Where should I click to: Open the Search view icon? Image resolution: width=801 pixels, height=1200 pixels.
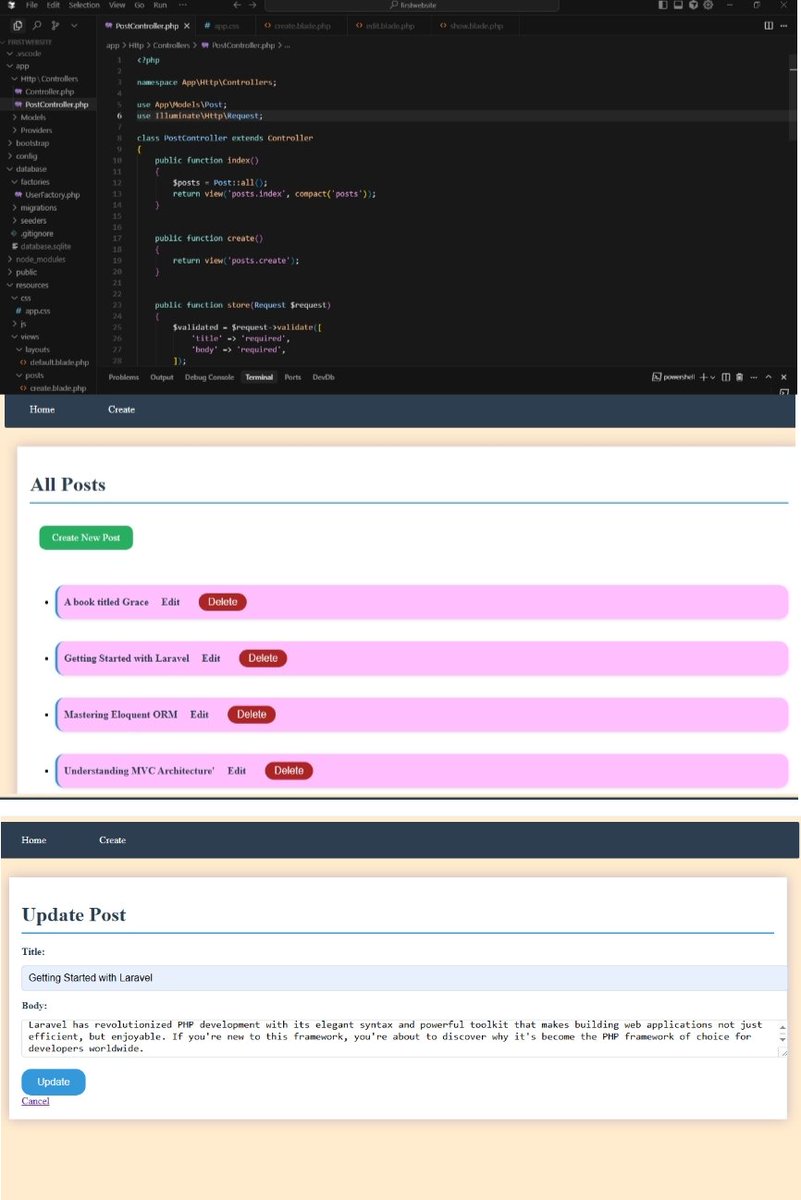pyautogui.click(x=37, y=25)
